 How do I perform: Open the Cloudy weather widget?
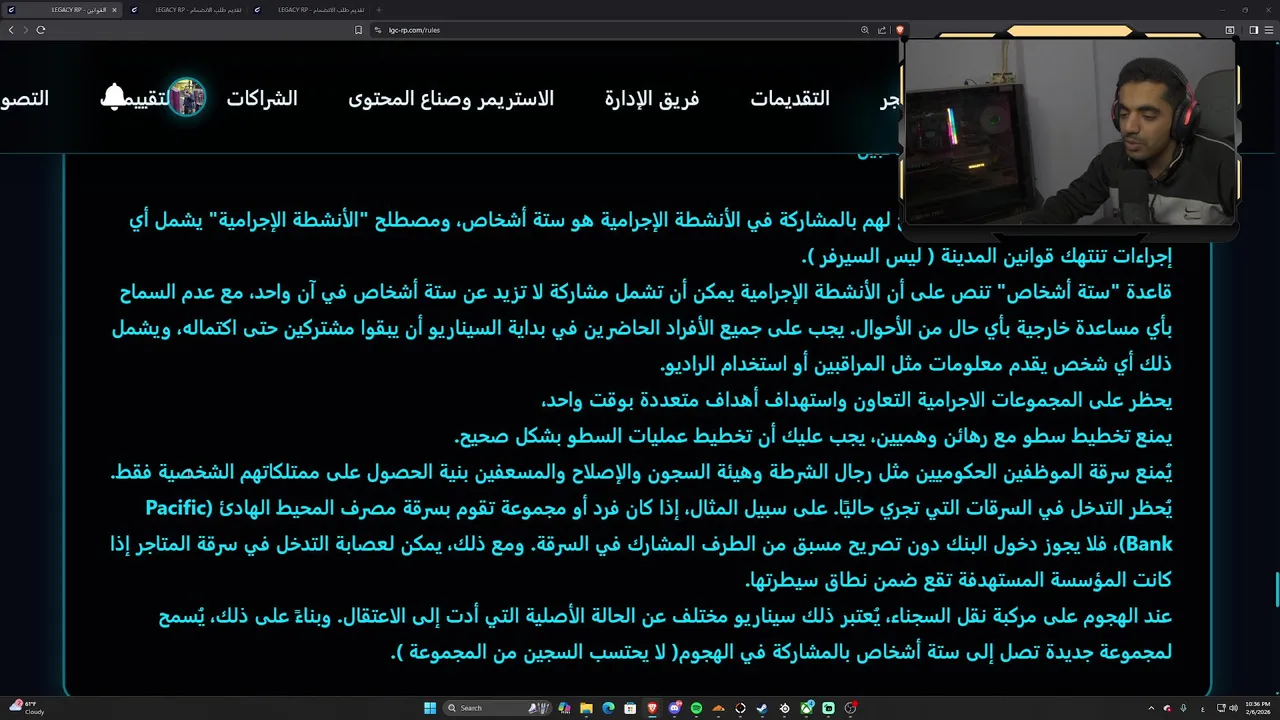click(27, 708)
